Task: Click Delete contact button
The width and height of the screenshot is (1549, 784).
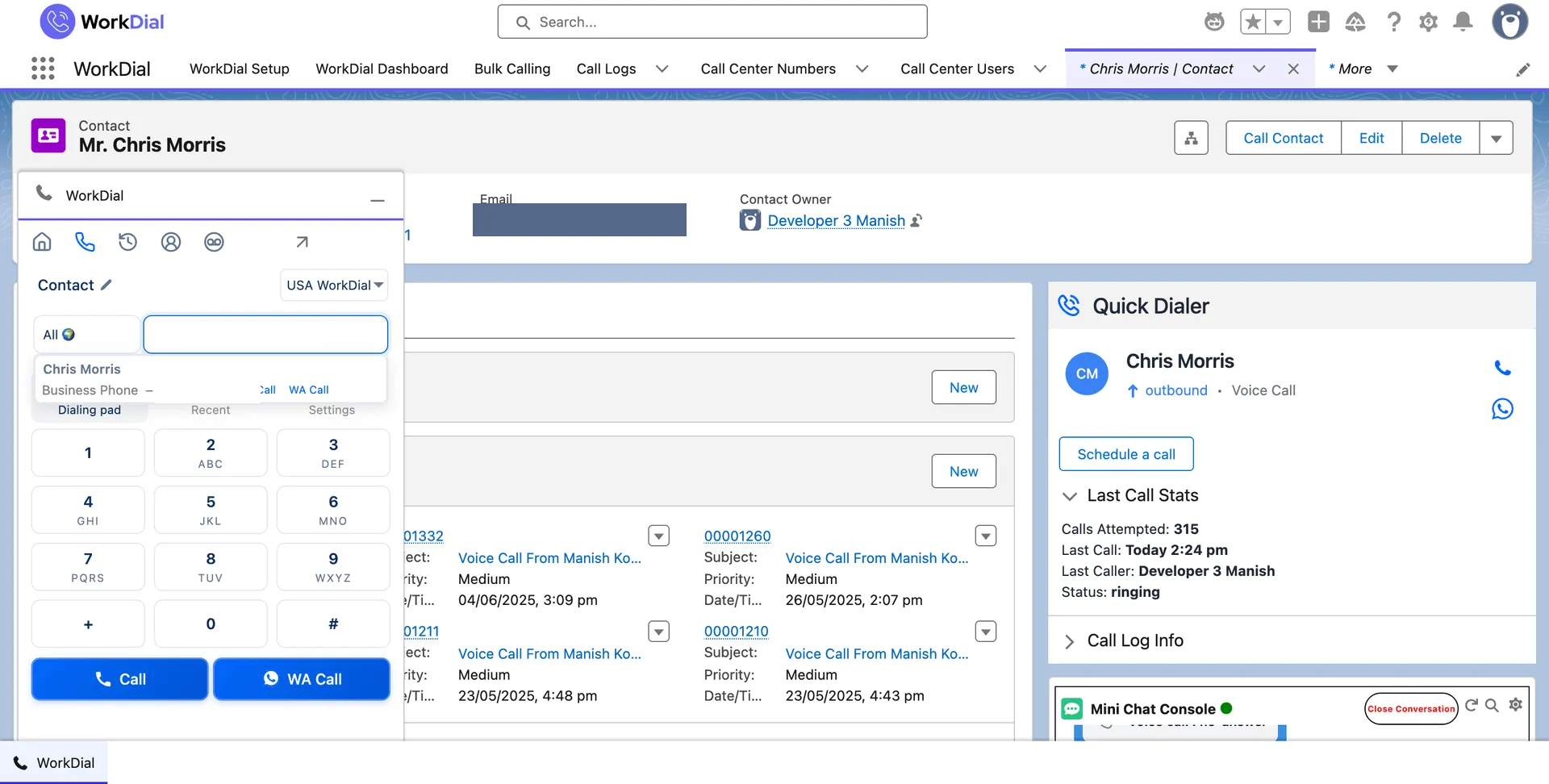Action: click(x=1441, y=138)
